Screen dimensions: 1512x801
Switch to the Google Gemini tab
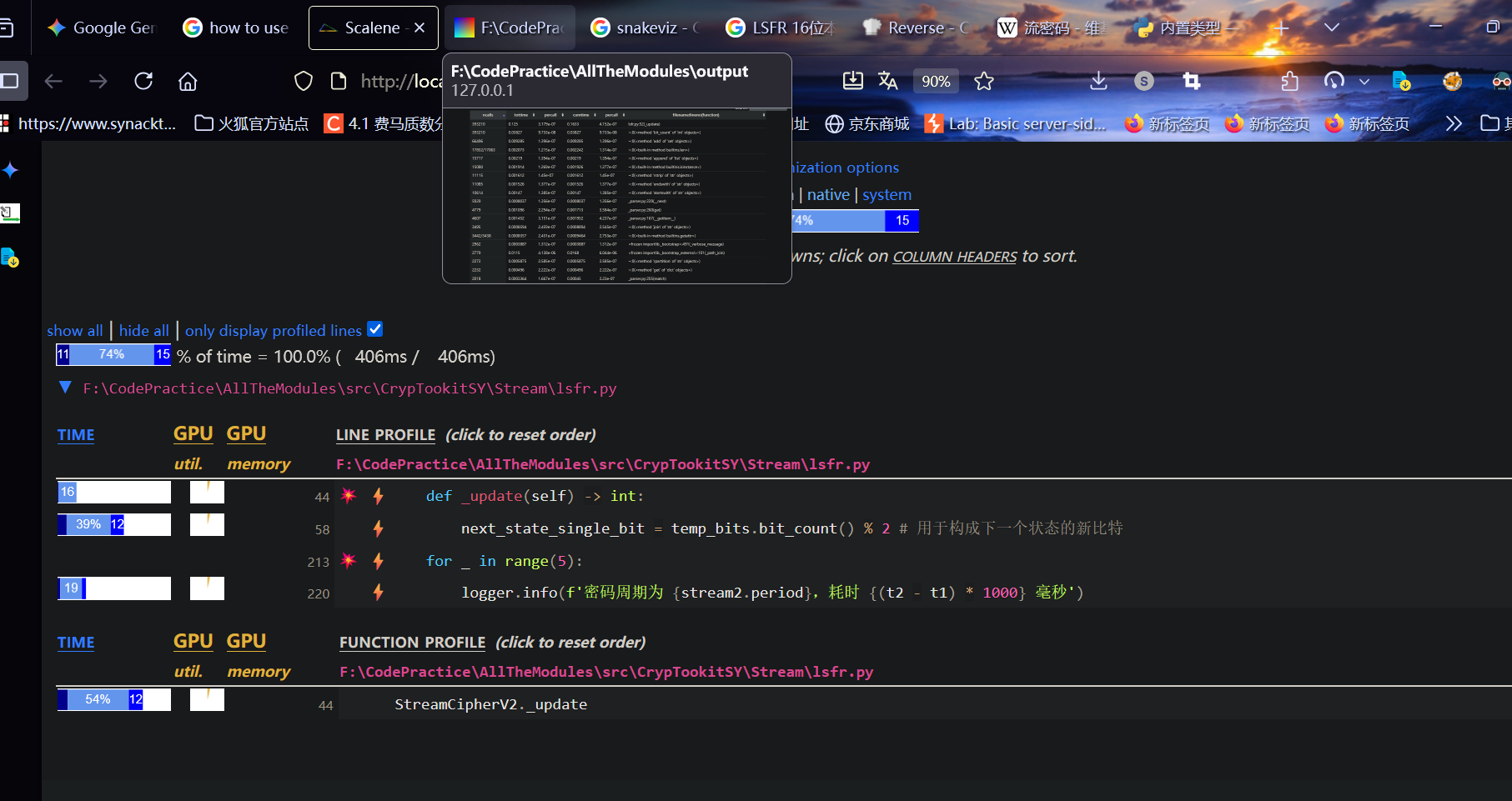102,28
